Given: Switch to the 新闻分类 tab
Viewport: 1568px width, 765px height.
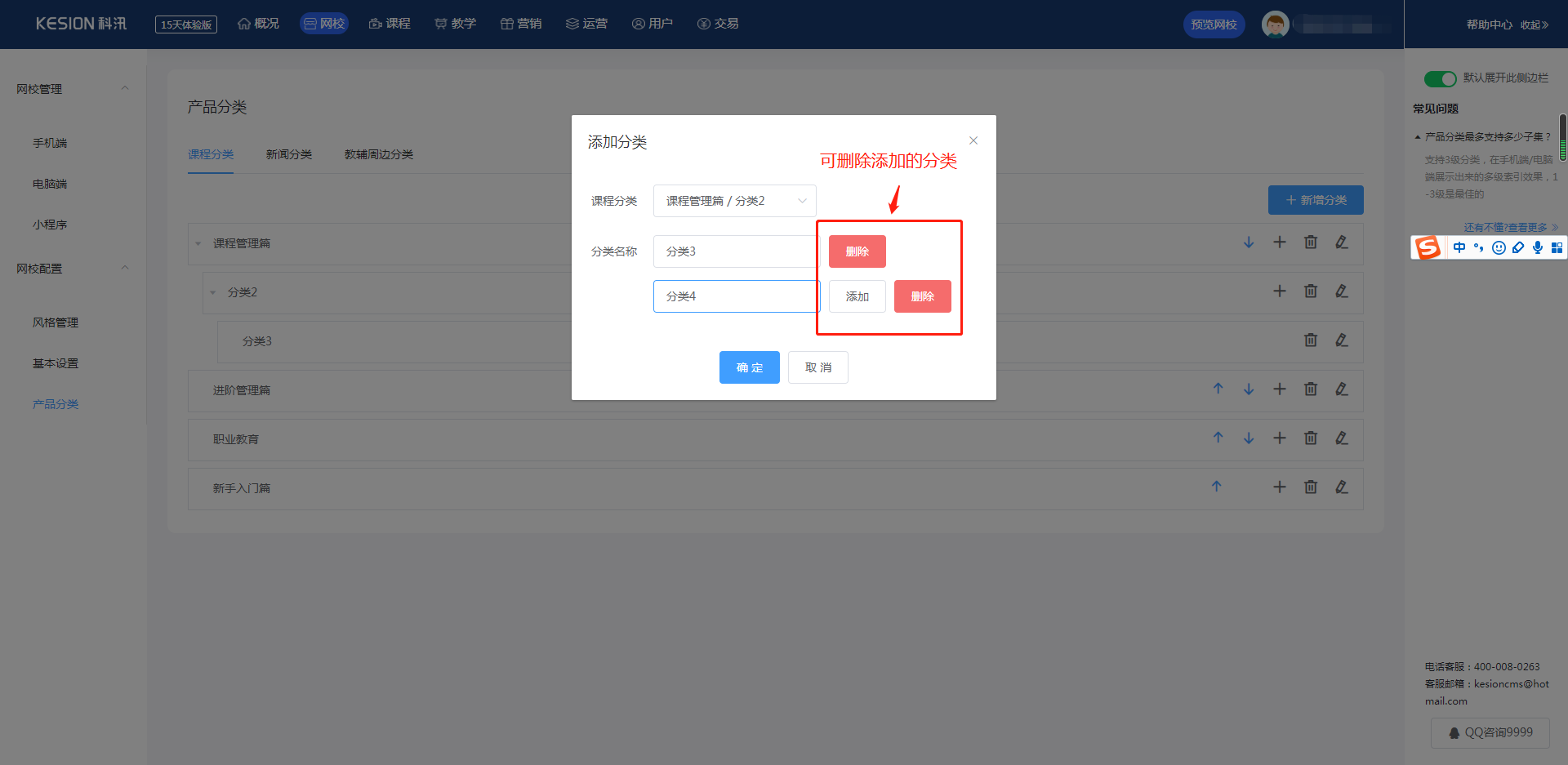Looking at the screenshot, I should point(288,154).
